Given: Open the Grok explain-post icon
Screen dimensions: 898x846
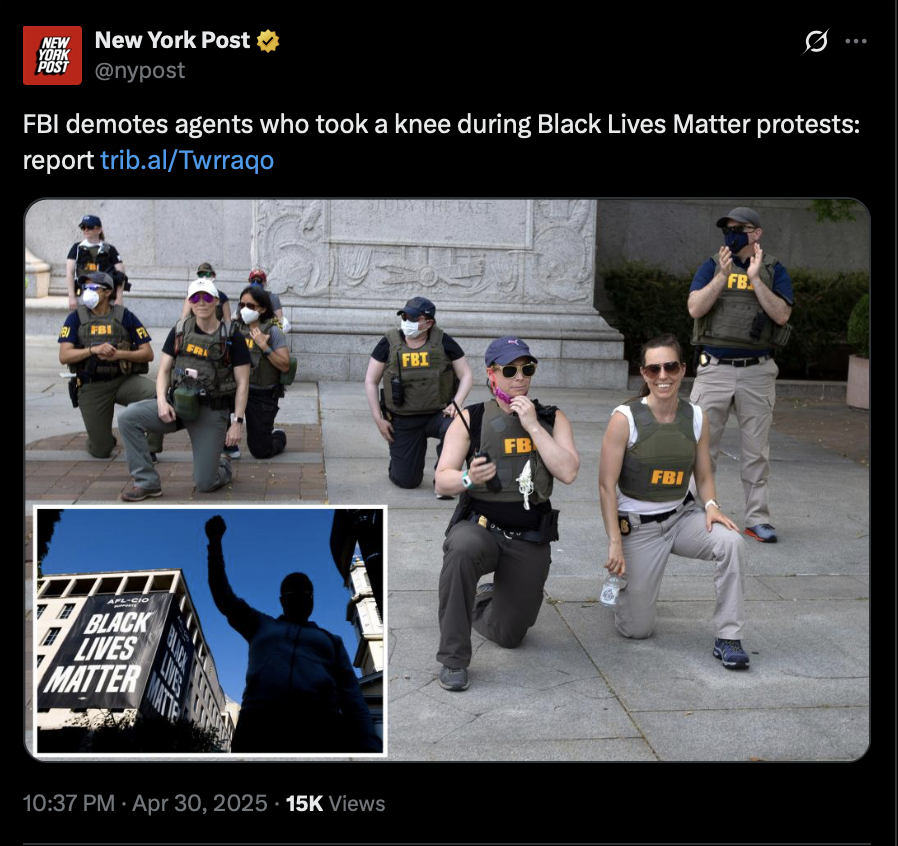Looking at the screenshot, I should (x=816, y=41).
